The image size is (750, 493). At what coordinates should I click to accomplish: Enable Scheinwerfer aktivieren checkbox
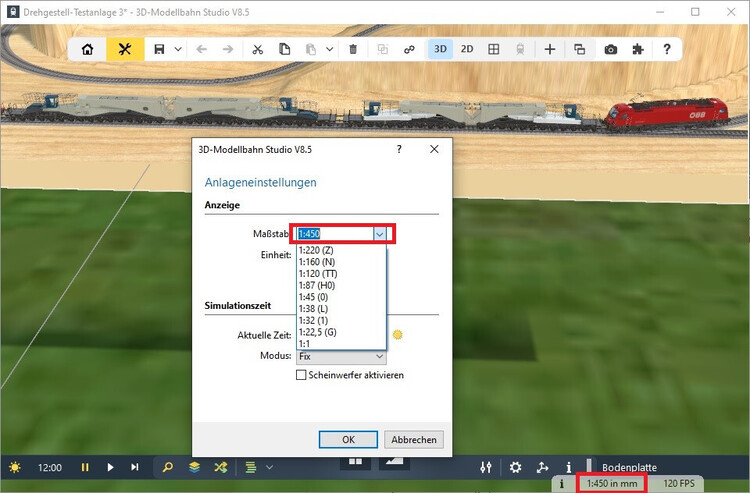point(301,375)
